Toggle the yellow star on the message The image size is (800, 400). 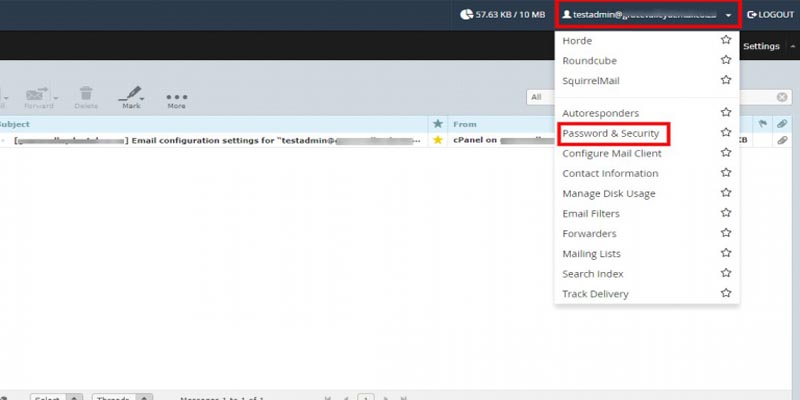438,140
